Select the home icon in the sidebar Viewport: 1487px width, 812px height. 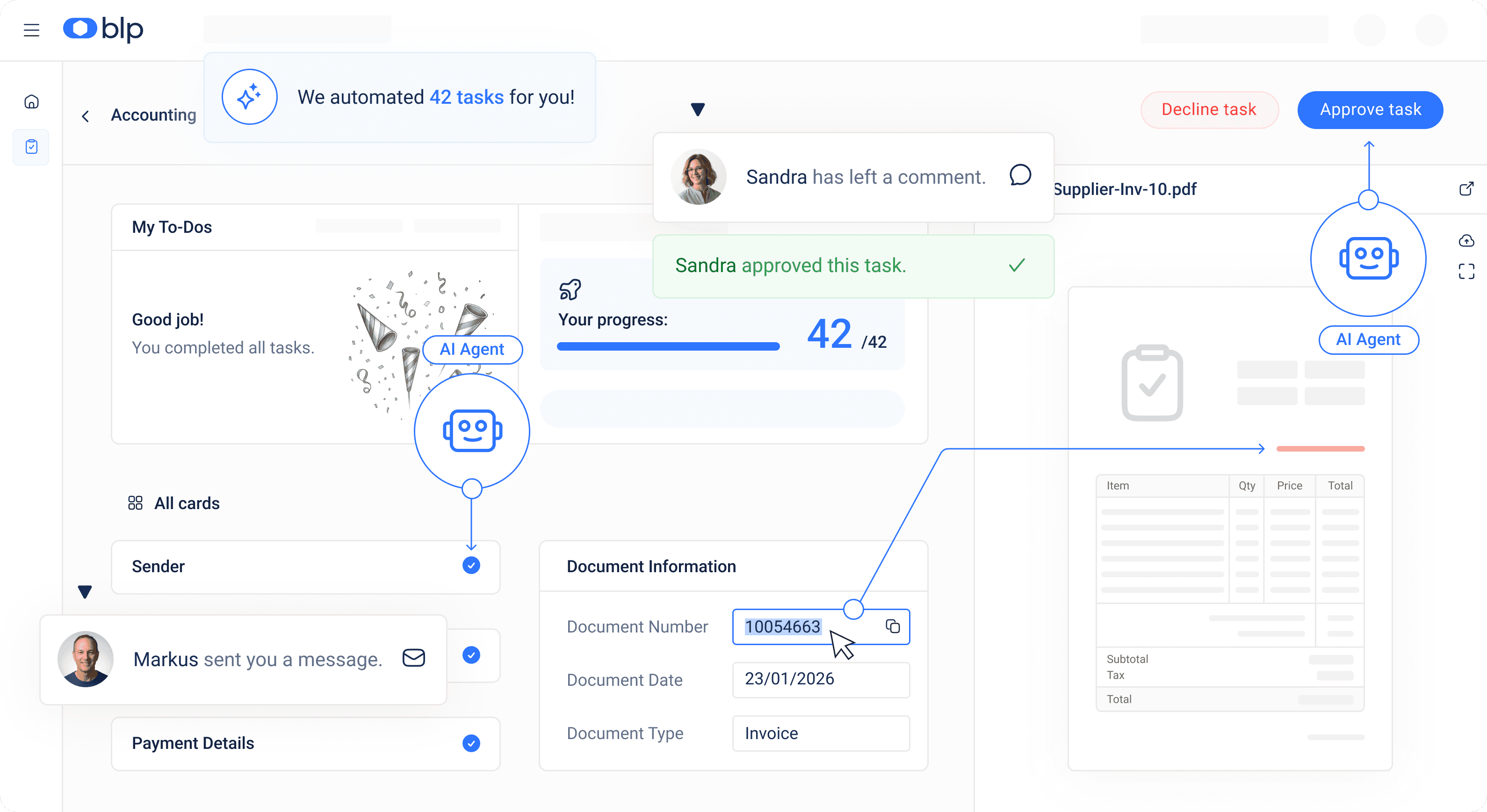pyautogui.click(x=30, y=101)
